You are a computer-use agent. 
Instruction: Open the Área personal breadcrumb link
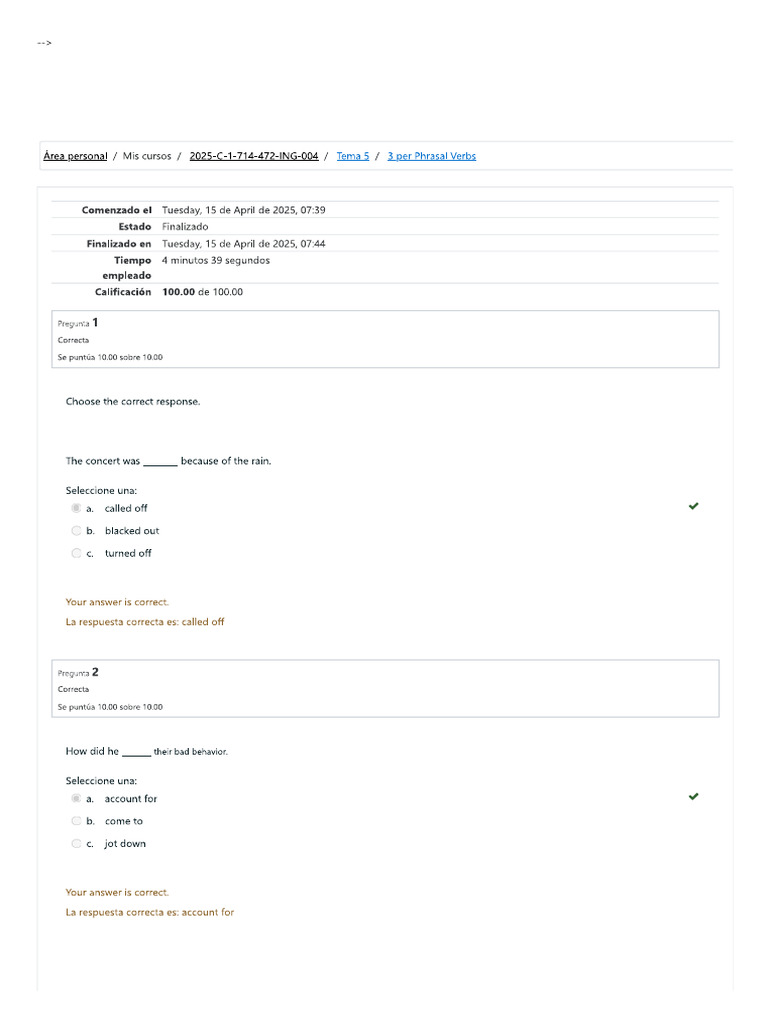point(75,156)
